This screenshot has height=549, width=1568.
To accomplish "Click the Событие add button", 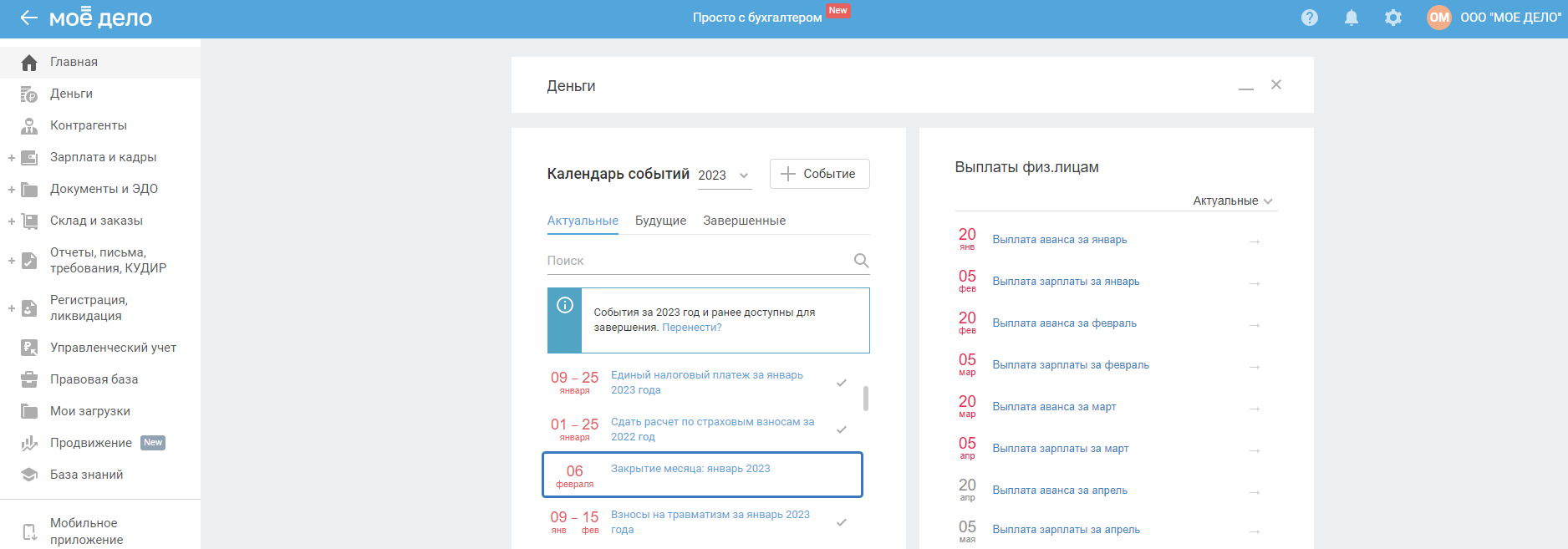I will click(x=819, y=174).
